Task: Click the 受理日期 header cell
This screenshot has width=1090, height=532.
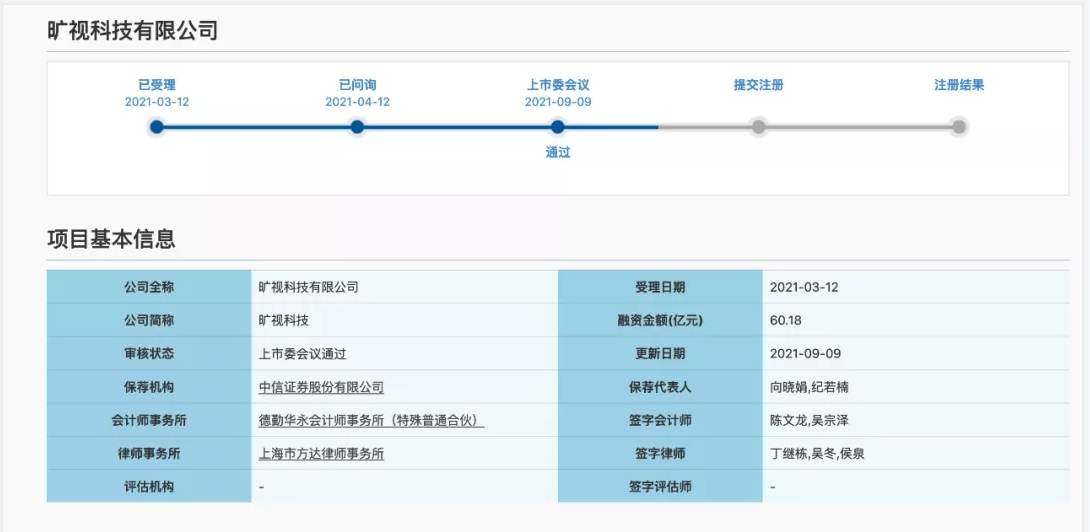Action: pyautogui.click(x=660, y=287)
